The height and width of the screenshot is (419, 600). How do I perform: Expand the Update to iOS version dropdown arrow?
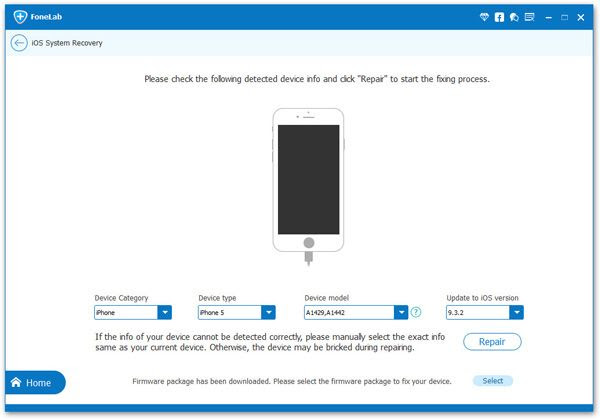pyautogui.click(x=516, y=312)
